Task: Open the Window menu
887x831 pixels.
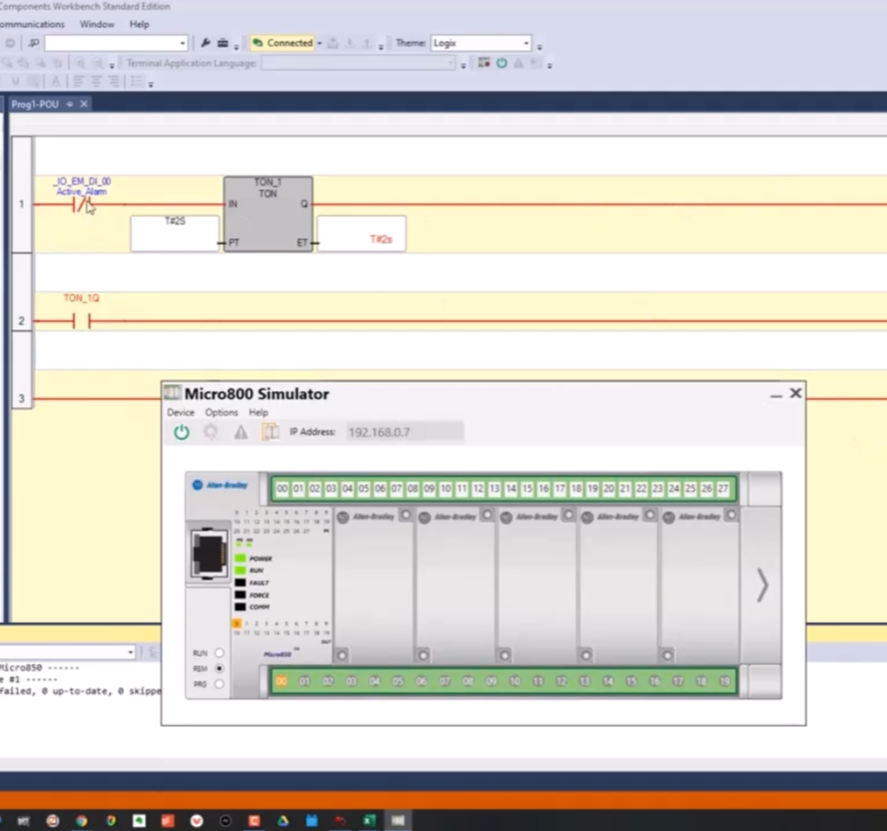Action: tap(97, 24)
